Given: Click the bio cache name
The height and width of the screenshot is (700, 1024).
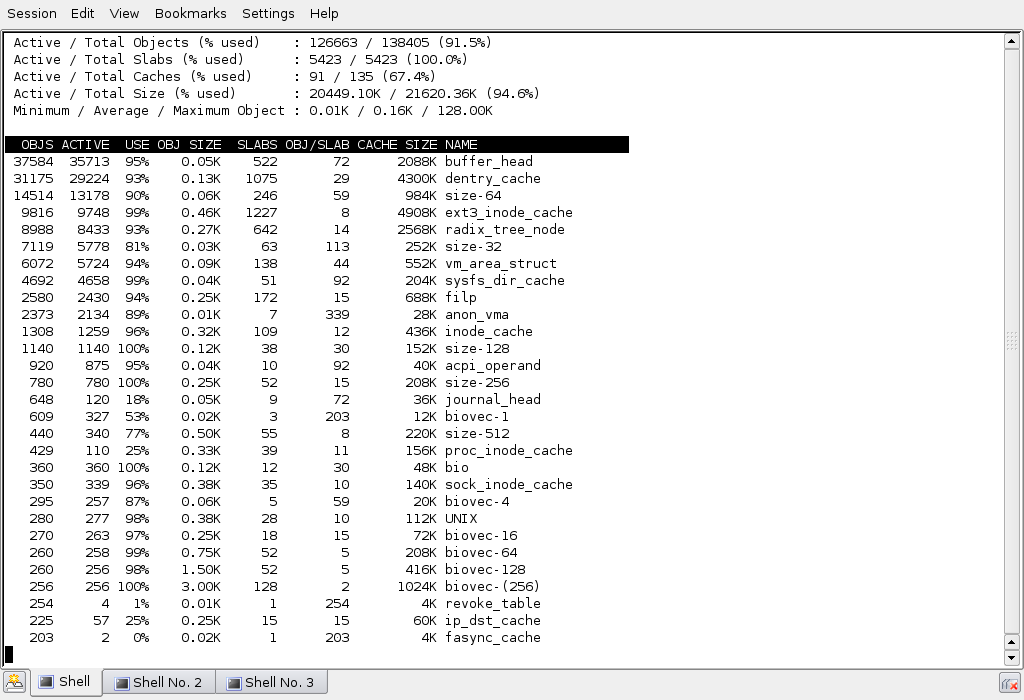Looking at the screenshot, I should pos(456,467).
